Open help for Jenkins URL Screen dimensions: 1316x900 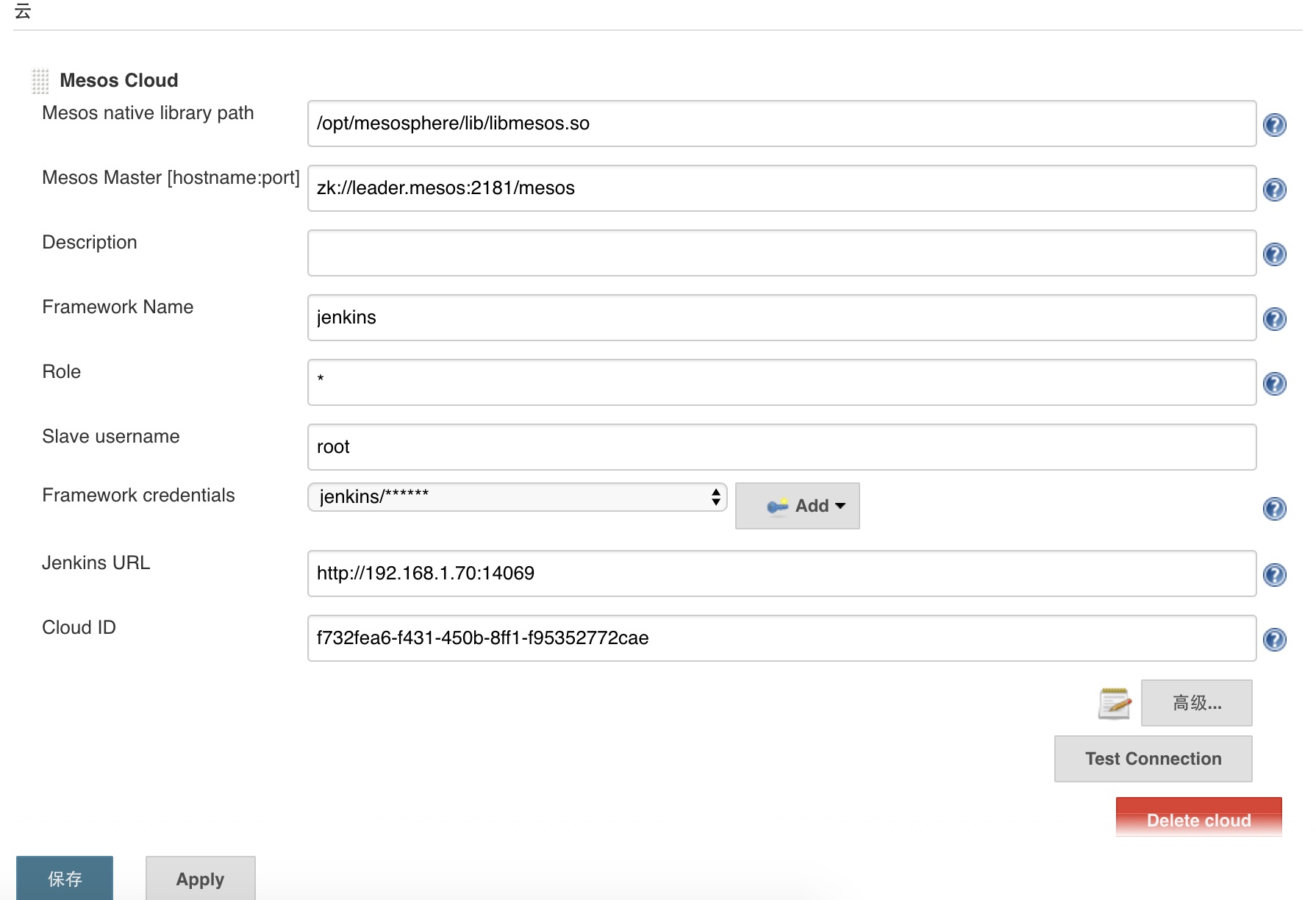(1274, 575)
